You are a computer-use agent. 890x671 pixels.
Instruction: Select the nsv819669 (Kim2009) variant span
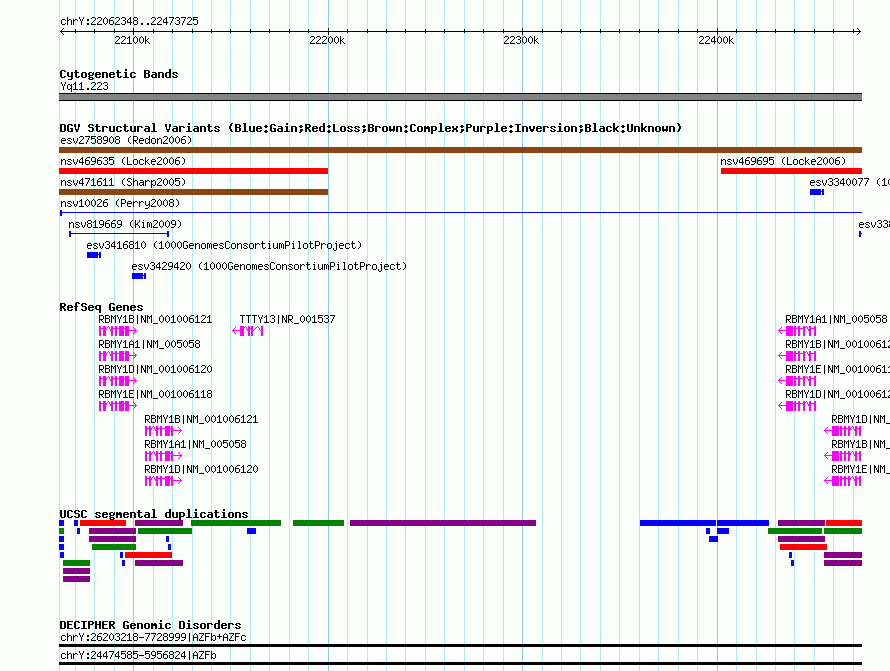click(x=119, y=234)
